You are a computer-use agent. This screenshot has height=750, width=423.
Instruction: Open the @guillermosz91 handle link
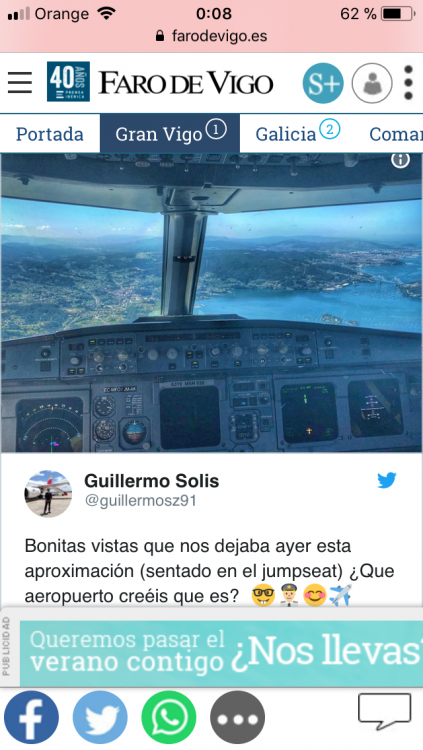141,501
